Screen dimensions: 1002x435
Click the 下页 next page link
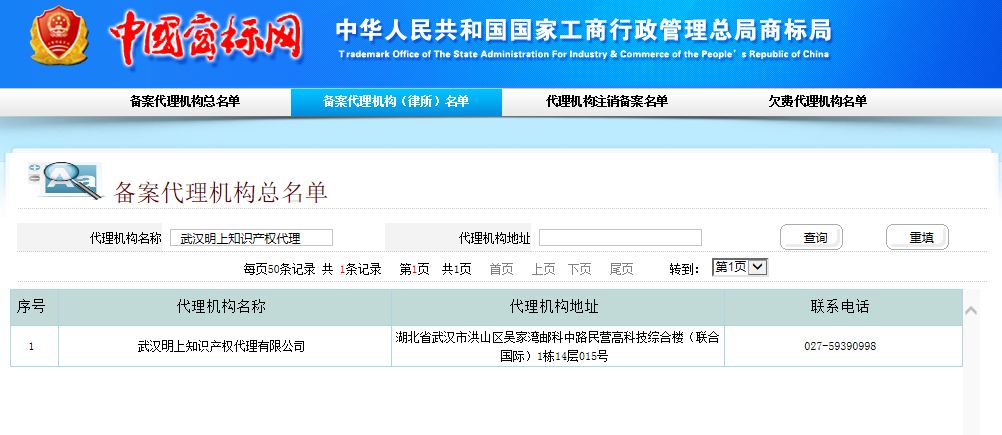580,269
